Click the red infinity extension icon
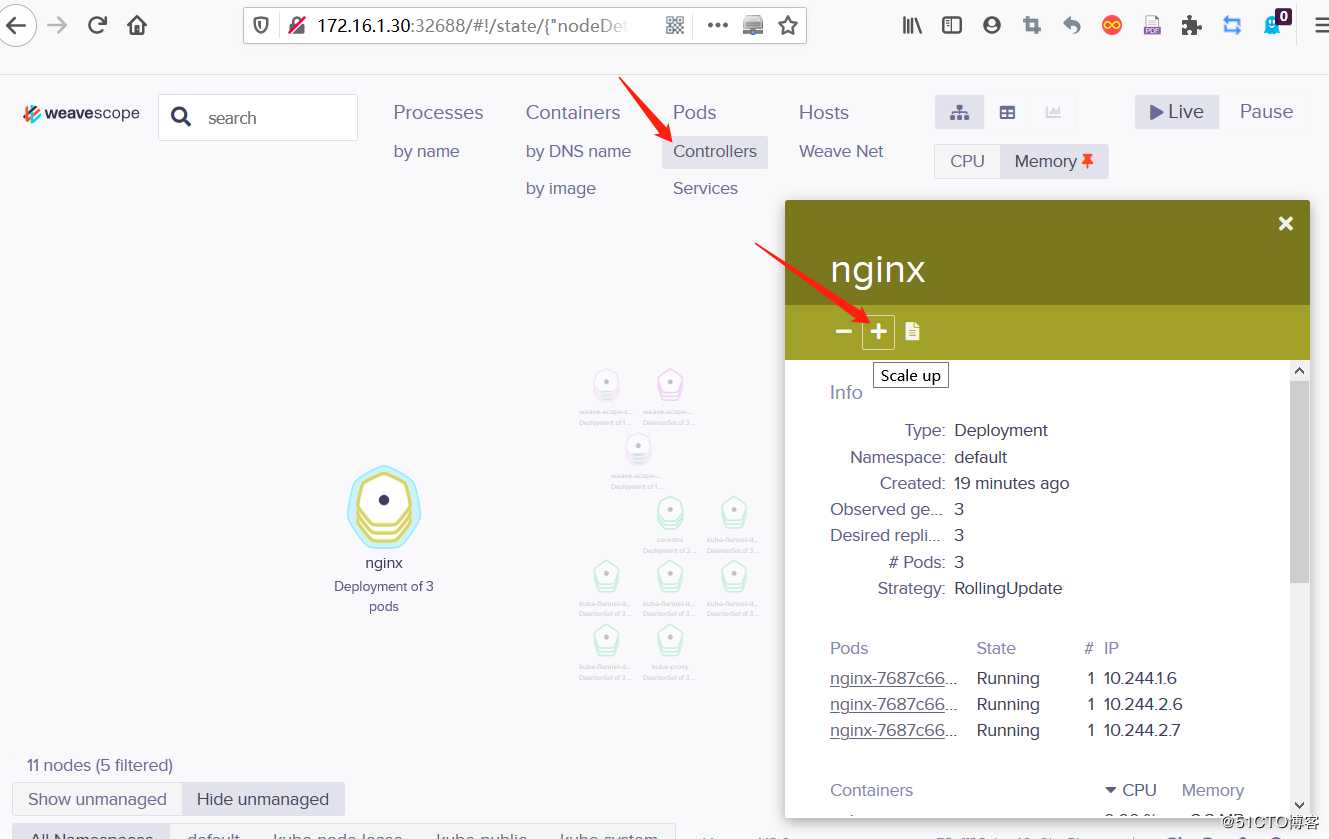The width and height of the screenshot is (1329, 839). click(x=1112, y=26)
